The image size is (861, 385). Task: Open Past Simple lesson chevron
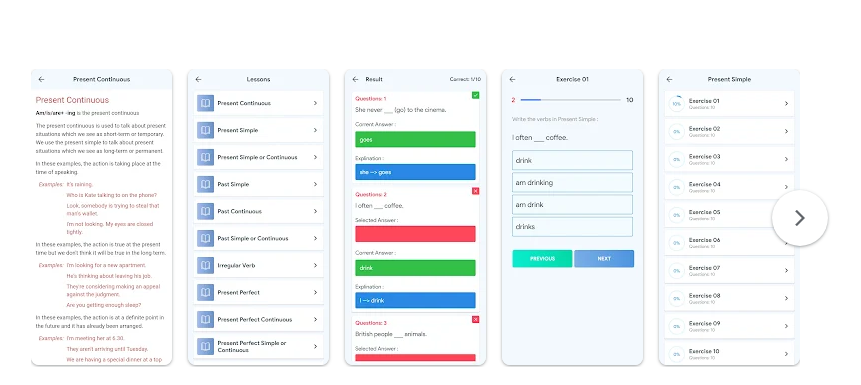(315, 185)
